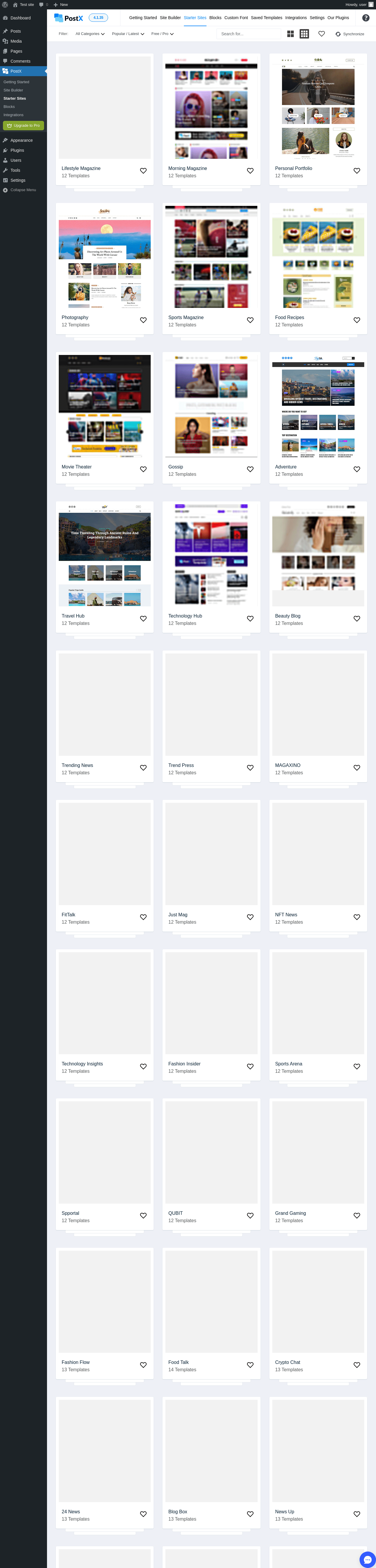Favorite the Food Talk template

pyautogui.click(x=250, y=1365)
